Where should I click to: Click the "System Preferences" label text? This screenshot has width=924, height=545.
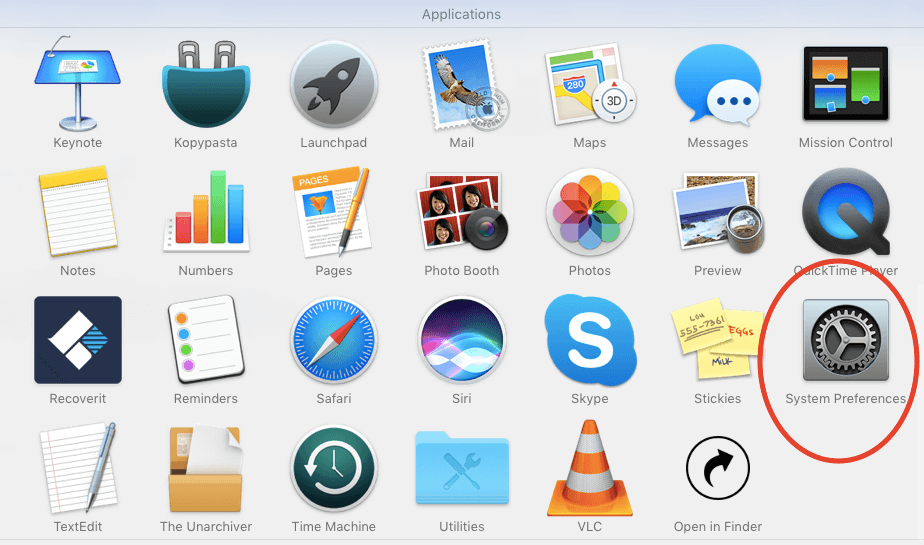pyautogui.click(x=846, y=398)
